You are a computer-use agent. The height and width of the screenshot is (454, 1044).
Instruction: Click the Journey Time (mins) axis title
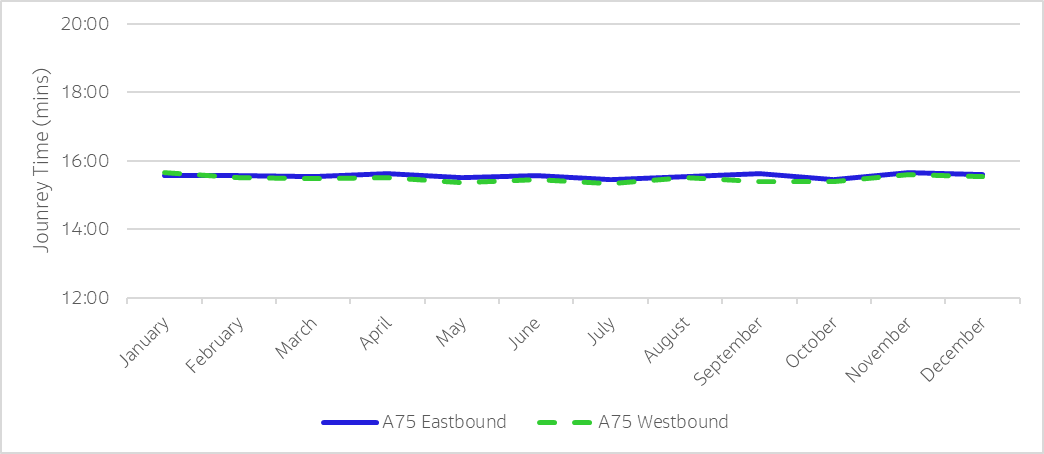pos(42,161)
